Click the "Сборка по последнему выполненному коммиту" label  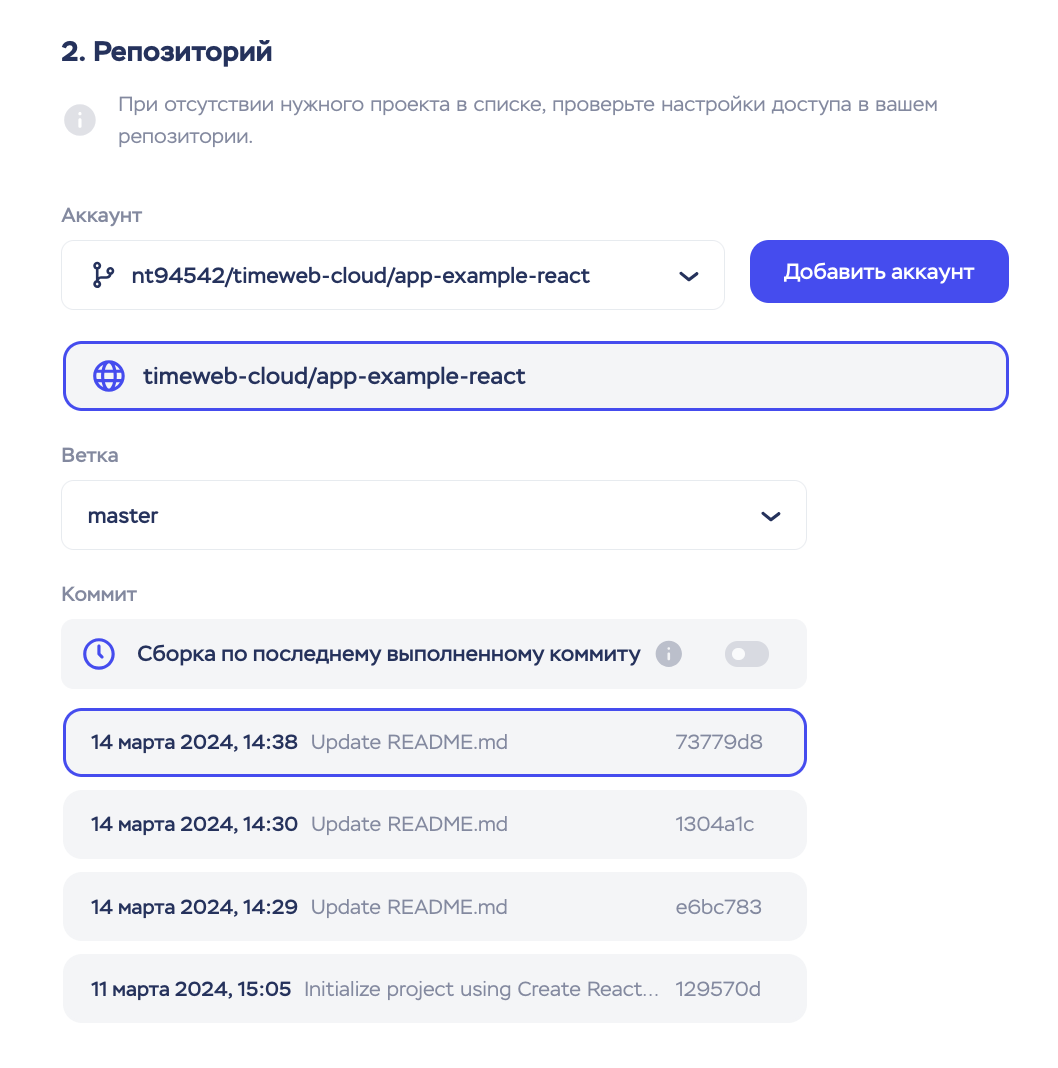(x=388, y=654)
